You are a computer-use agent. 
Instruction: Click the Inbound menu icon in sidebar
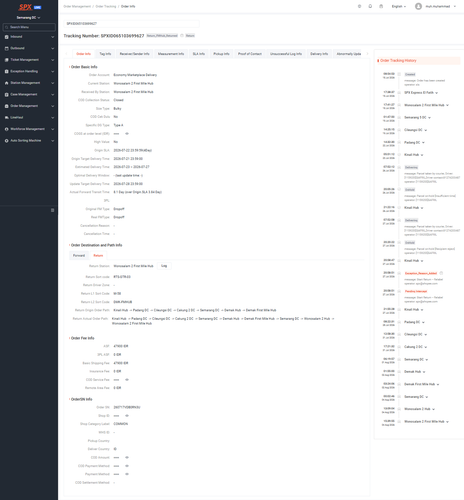pos(7,37)
